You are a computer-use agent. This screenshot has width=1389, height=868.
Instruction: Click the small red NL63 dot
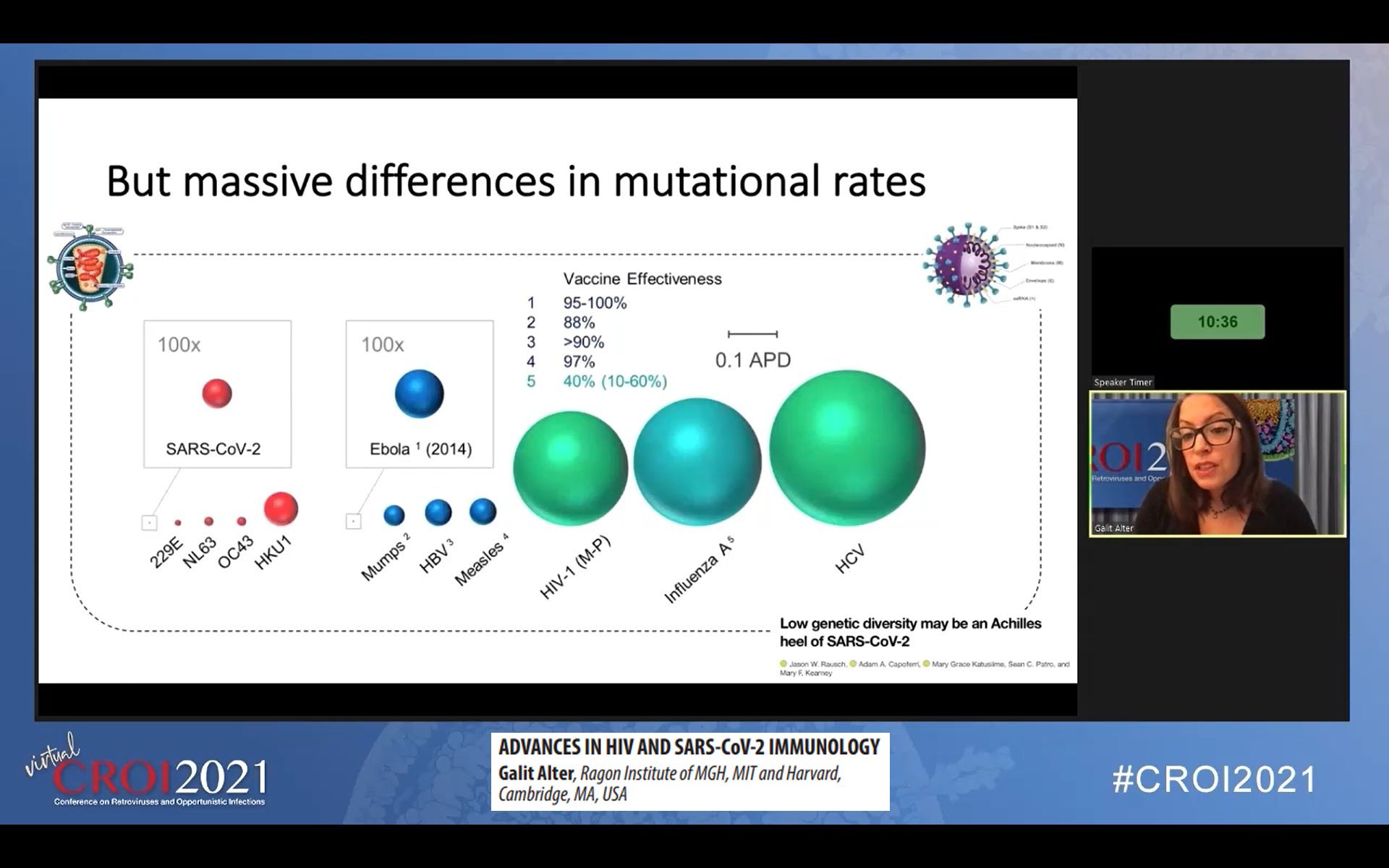(209, 521)
